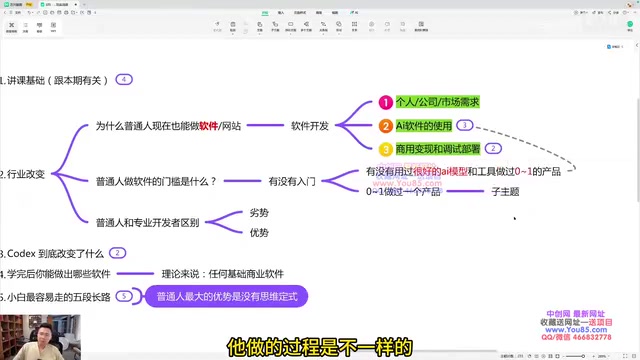Expand the 5 badge beside 小白最容易走的五段长路
The image size is (640, 360).
point(124,296)
